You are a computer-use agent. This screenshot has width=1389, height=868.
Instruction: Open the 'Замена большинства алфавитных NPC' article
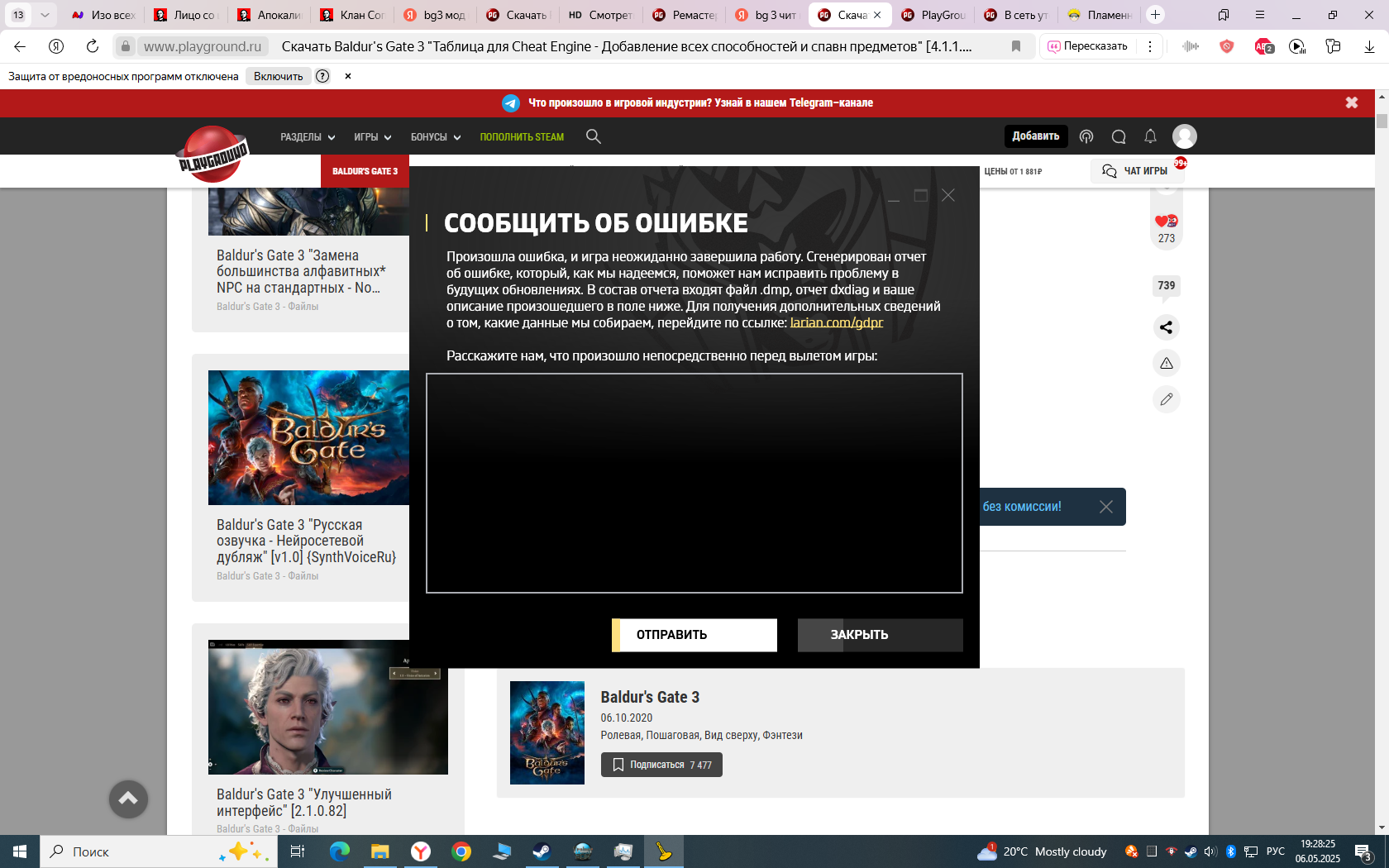301,271
